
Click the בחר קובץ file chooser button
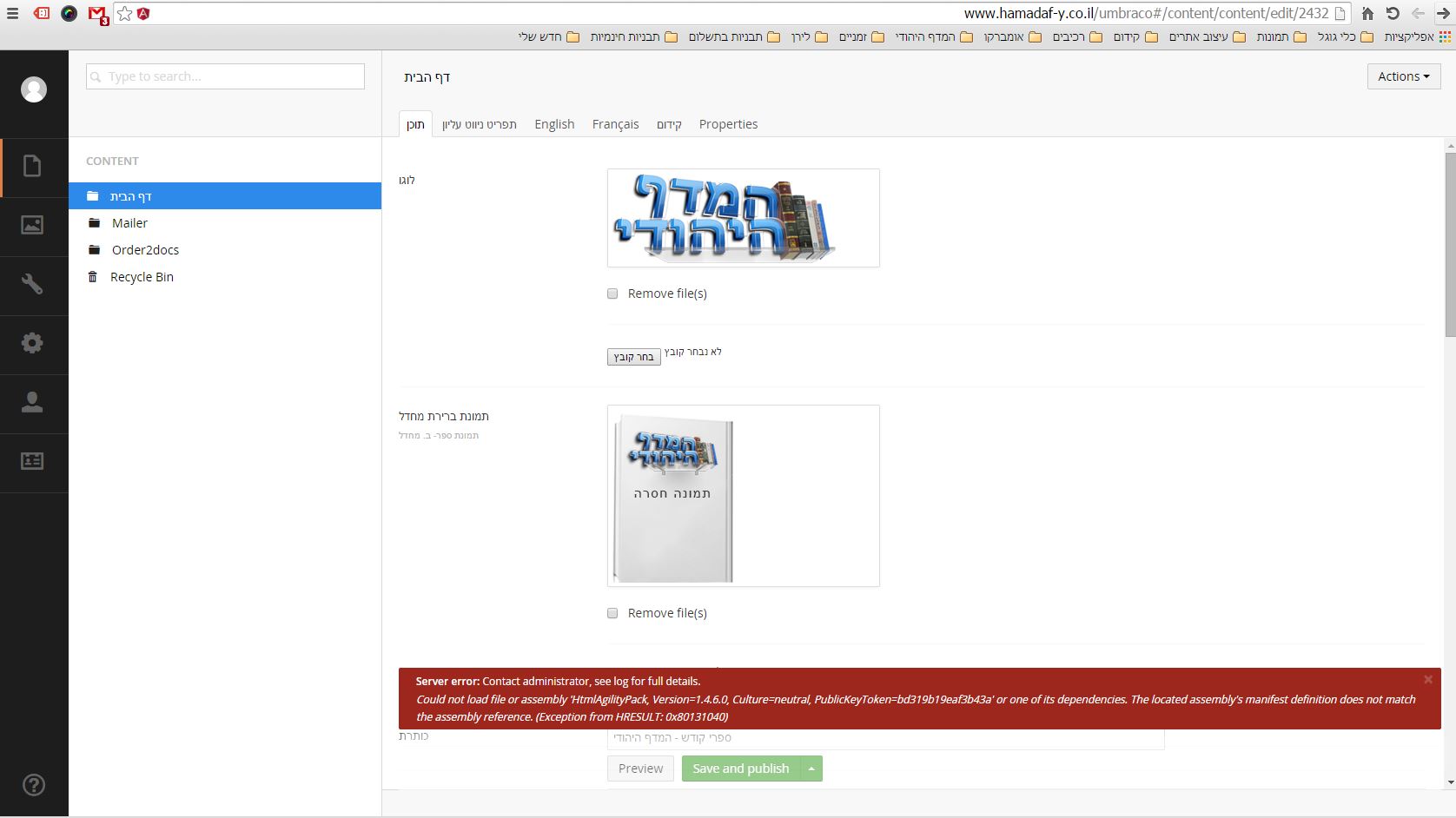click(x=633, y=357)
